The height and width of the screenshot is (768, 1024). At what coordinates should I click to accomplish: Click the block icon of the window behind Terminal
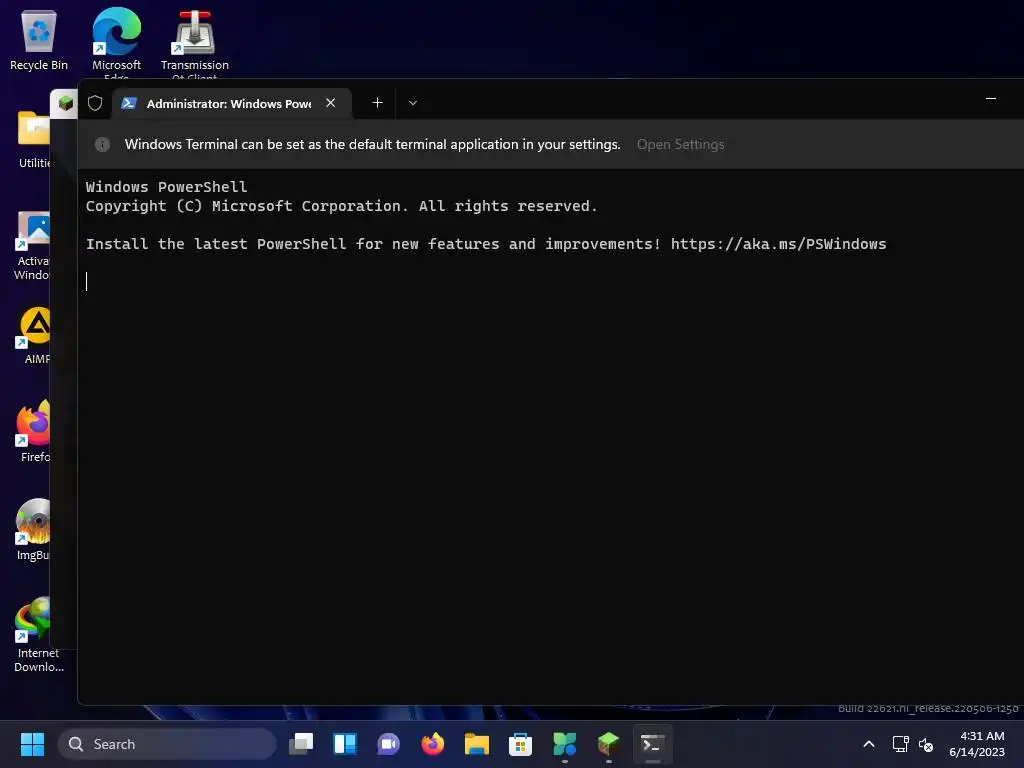(65, 103)
